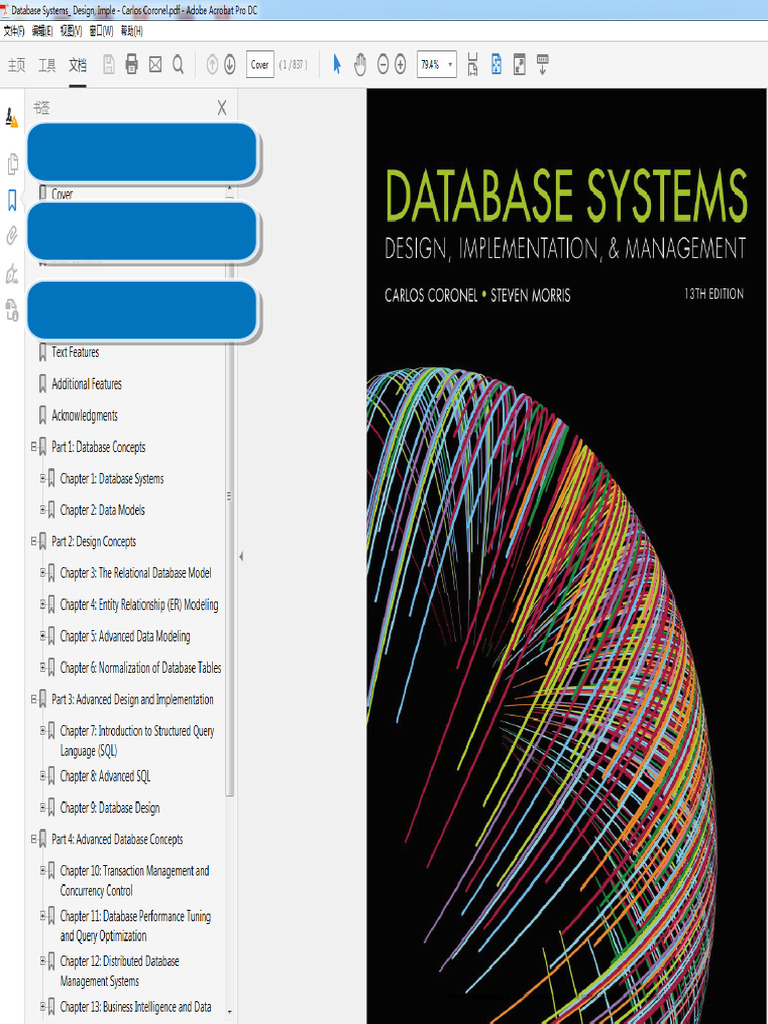Open the 窗口(W) menu
The width and height of the screenshot is (768, 1024).
[x=101, y=31]
